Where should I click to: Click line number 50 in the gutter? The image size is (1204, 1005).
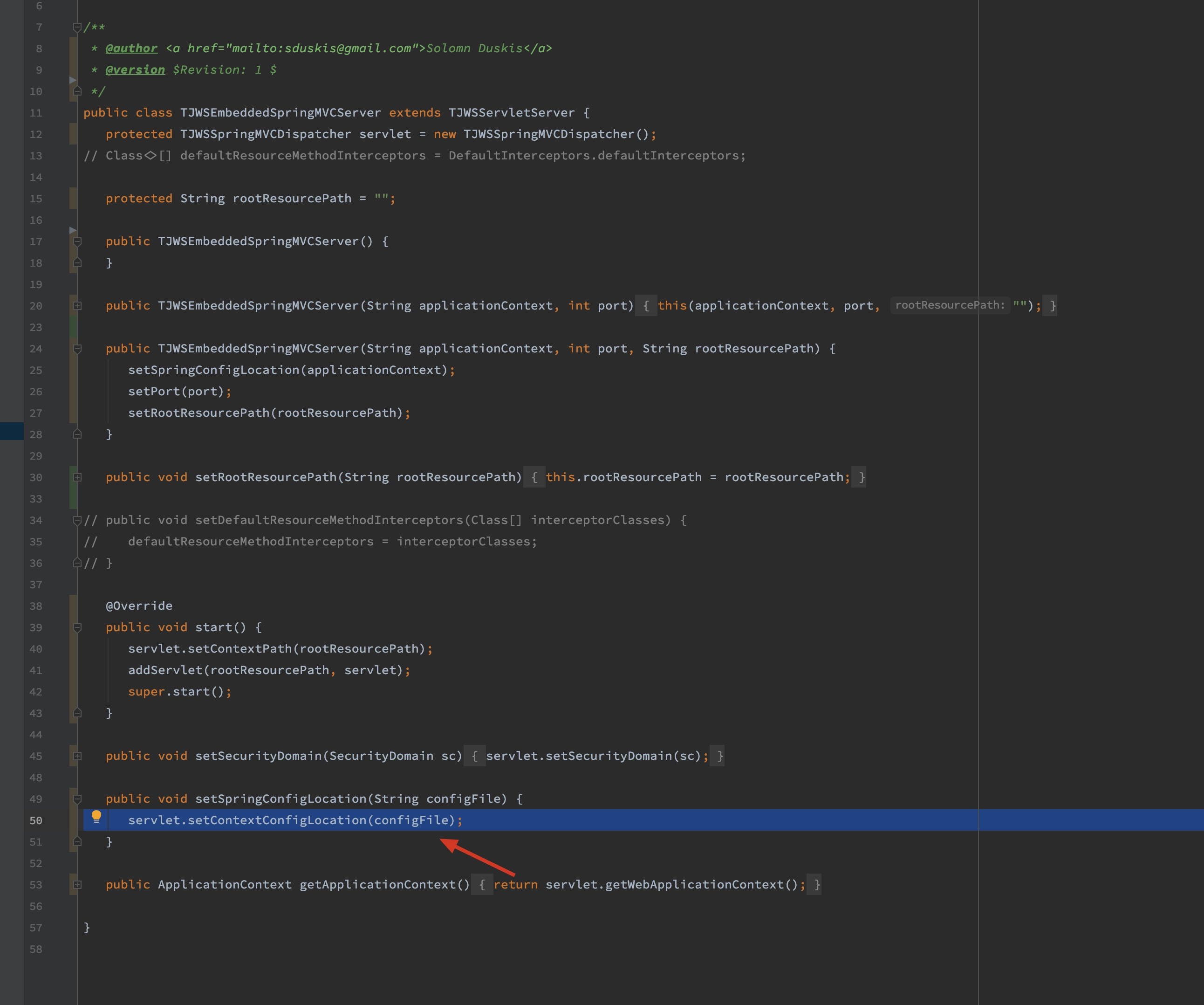(x=35, y=820)
